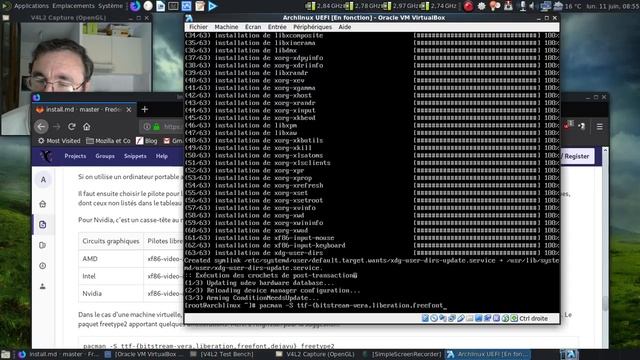640x360 pixels.
Task: Click hard disk activity icon in VirtualBox status bar
Action: tap(425, 318)
